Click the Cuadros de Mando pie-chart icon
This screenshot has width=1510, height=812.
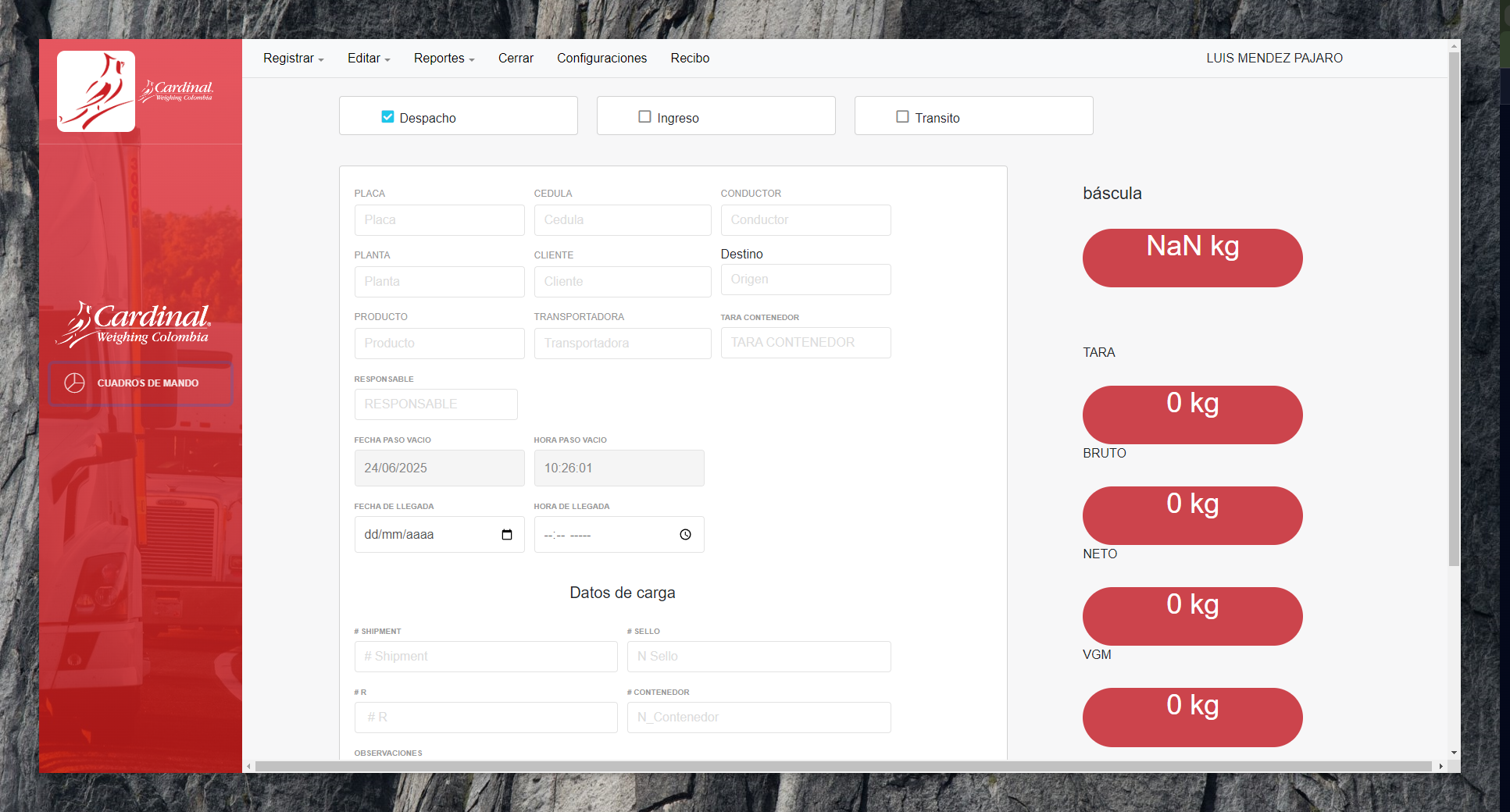click(74, 383)
